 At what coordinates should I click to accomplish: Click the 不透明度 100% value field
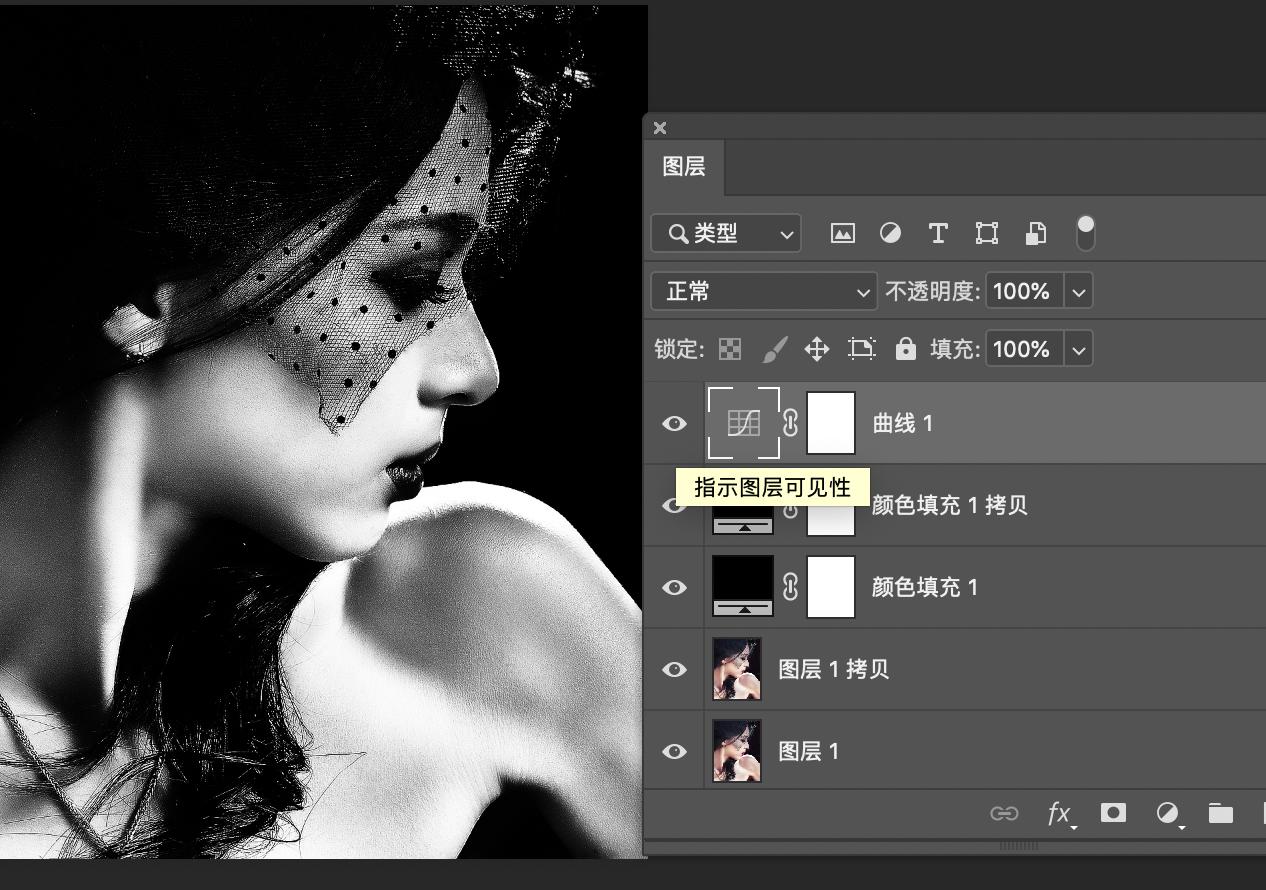pos(1026,292)
